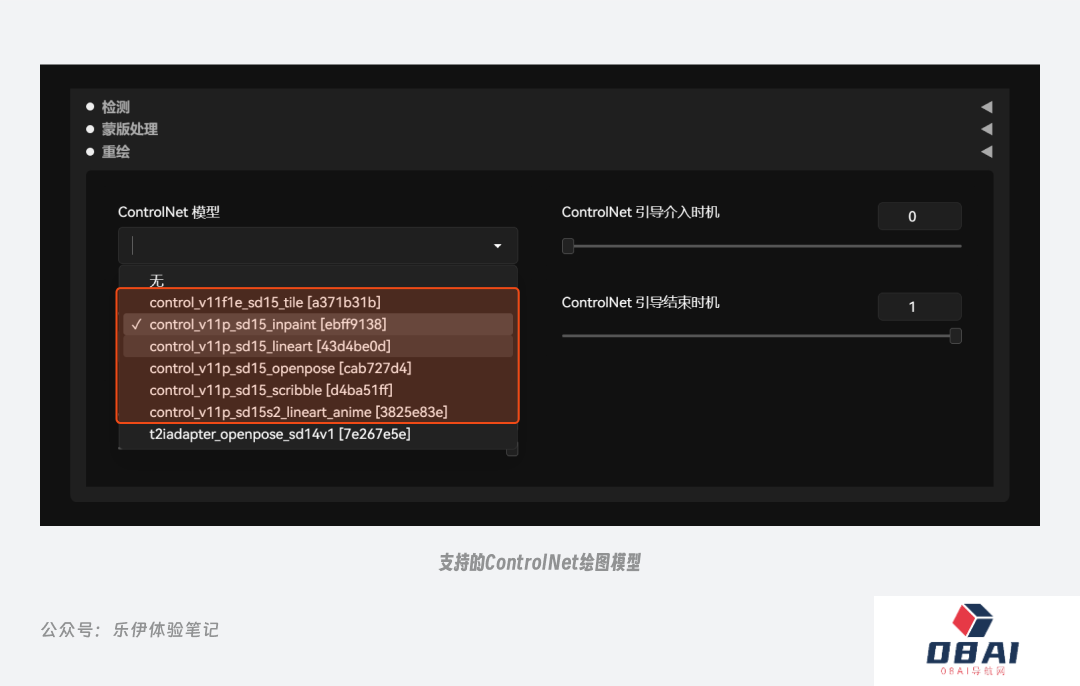Image resolution: width=1080 pixels, height=686 pixels.
Task: Collapse the 重绘 section arrow
Action: [986, 152]
